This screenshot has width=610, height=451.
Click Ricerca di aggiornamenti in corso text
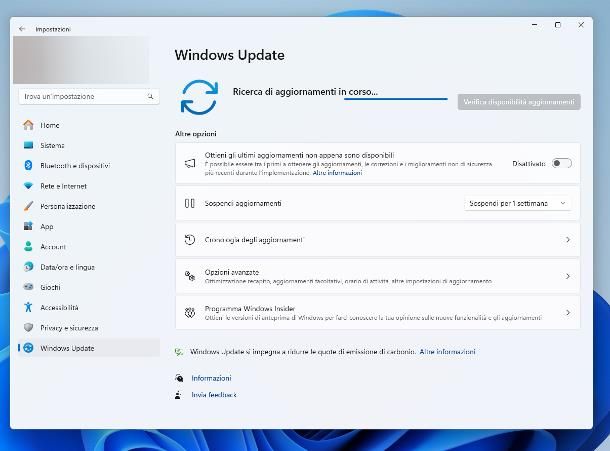pyautogui.click(x=305, y=92)
